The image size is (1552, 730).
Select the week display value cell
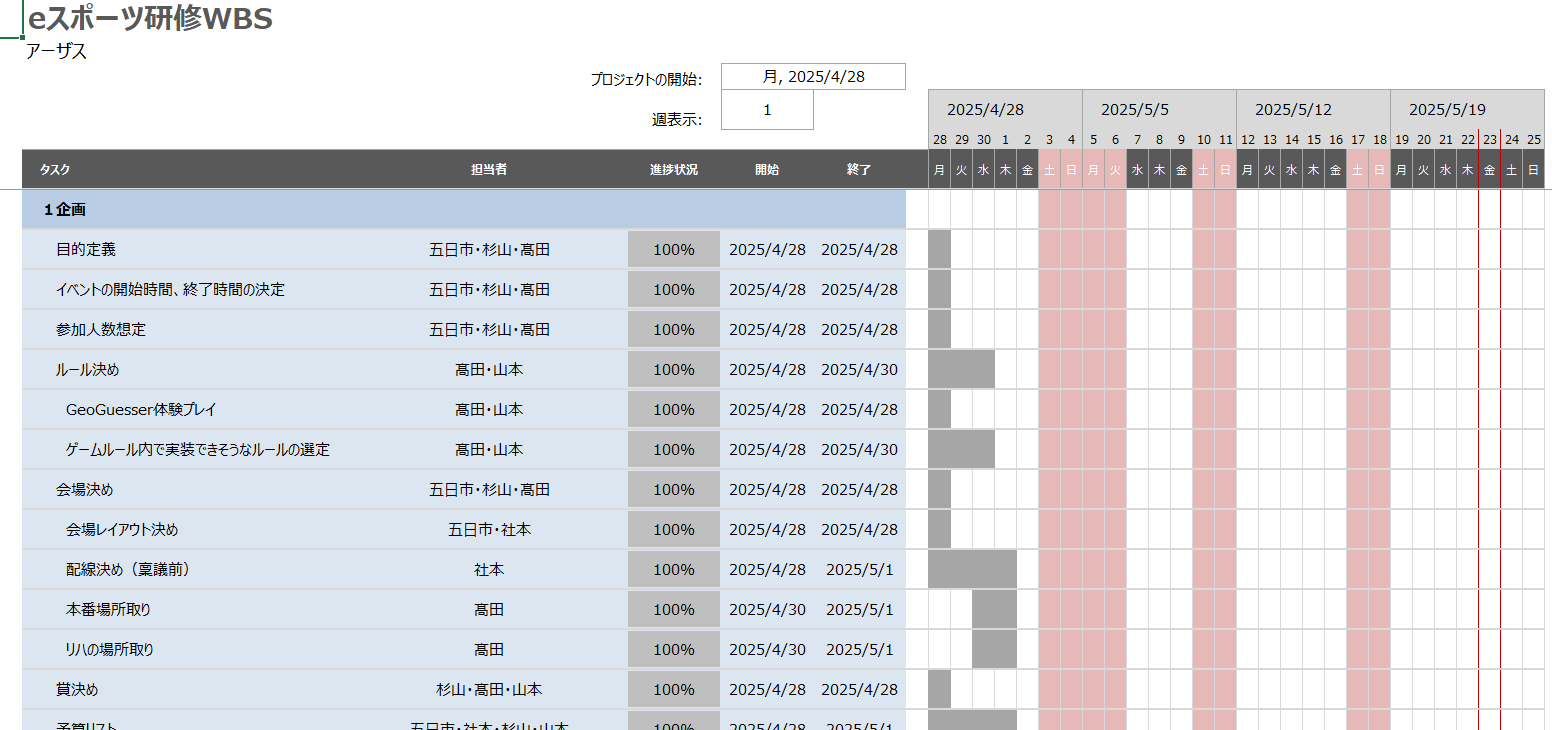(x=767, y=111)
